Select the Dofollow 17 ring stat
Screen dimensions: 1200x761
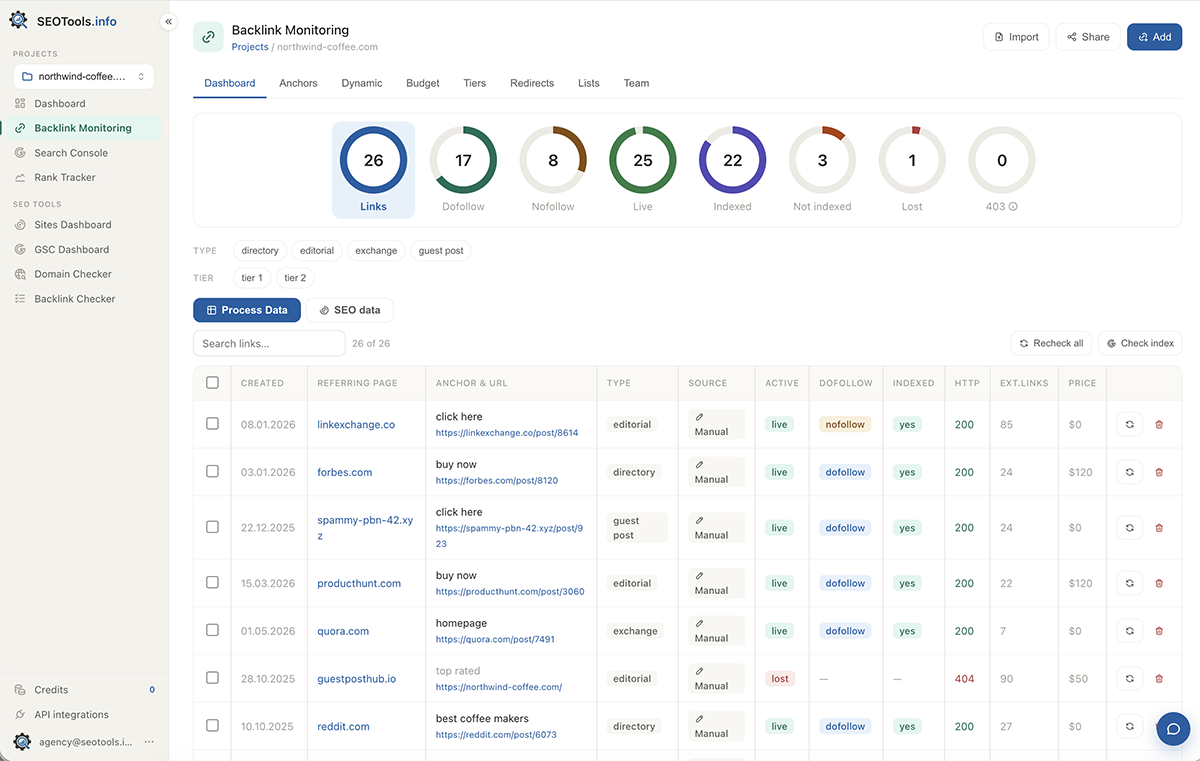point(463,170)
